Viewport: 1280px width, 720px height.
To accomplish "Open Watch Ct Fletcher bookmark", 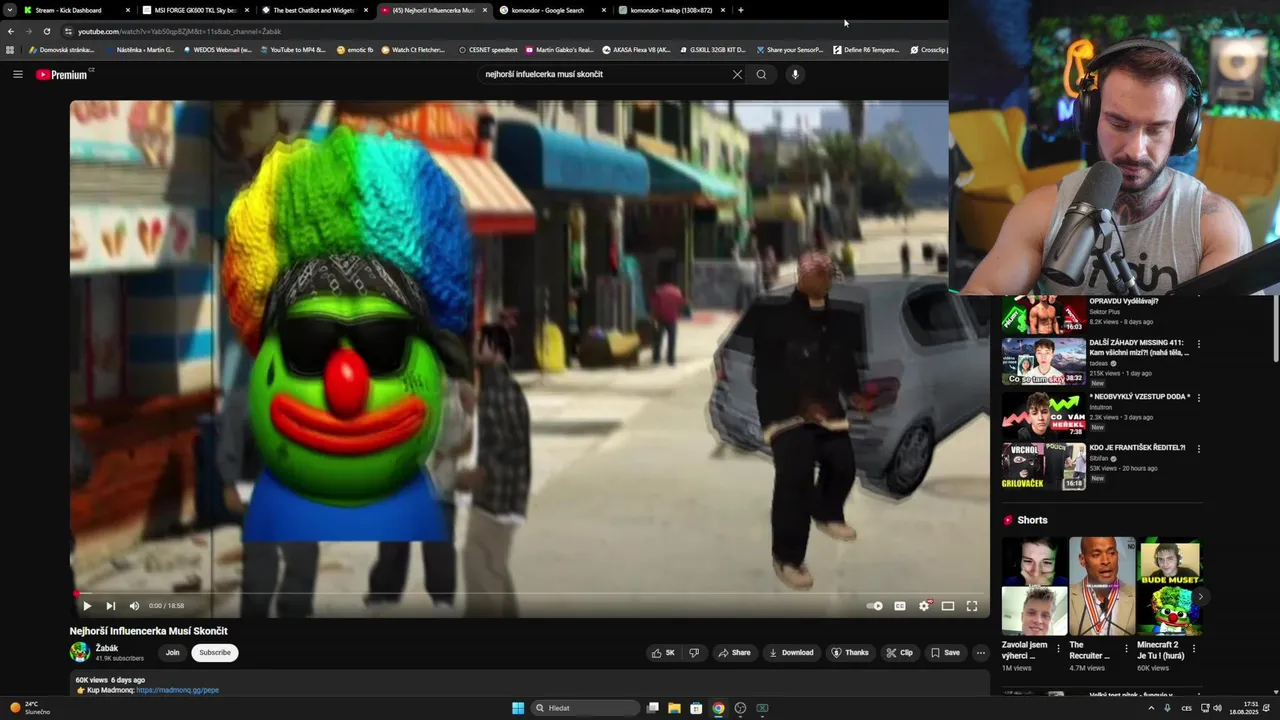I will click(x=413, y=49).
